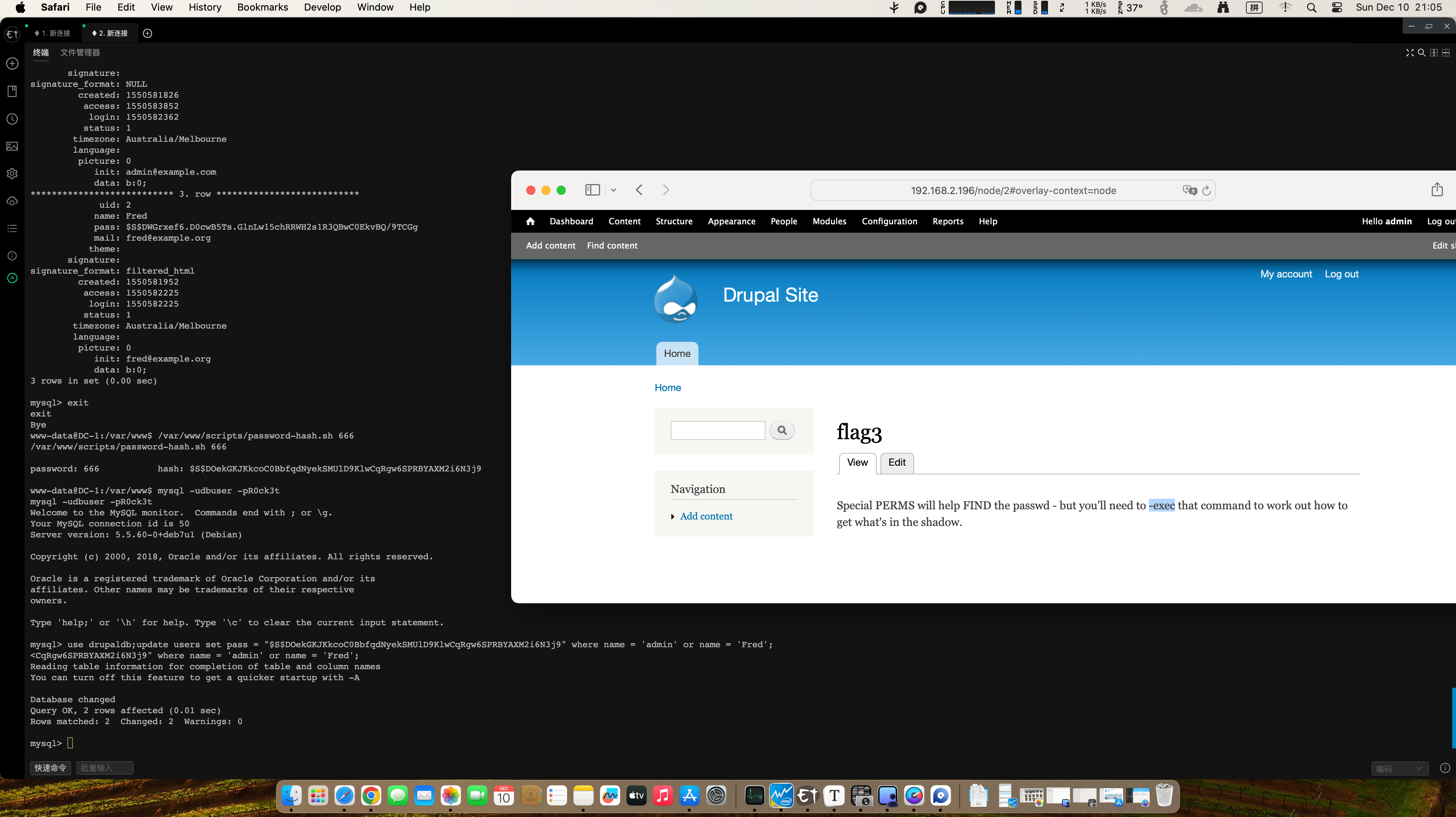Click the history clock icon in sidebar
The height and width of the screenshot is (817, 1456).
[12, 119]
